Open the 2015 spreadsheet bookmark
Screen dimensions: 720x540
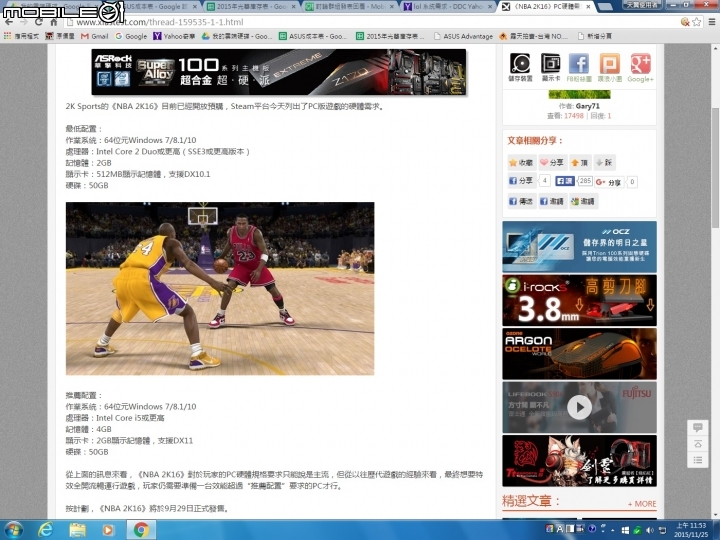391,36
